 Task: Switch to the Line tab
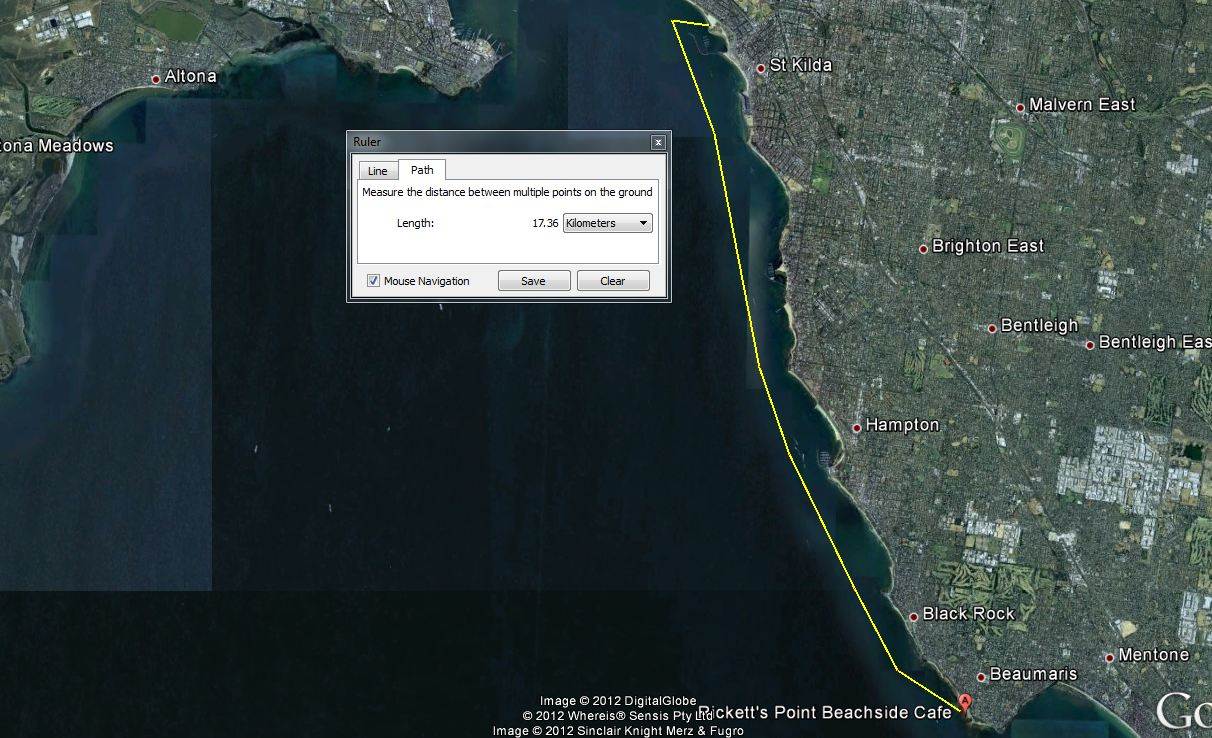377,170
